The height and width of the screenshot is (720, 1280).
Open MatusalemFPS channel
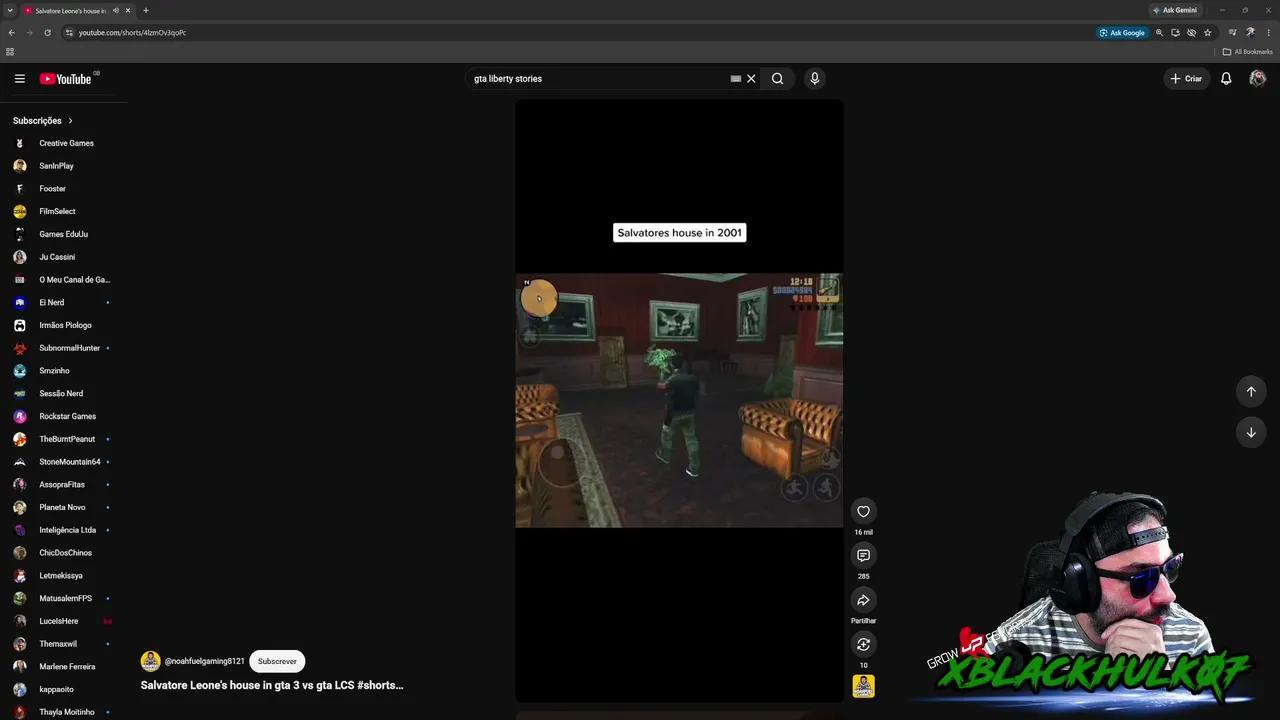64,598
